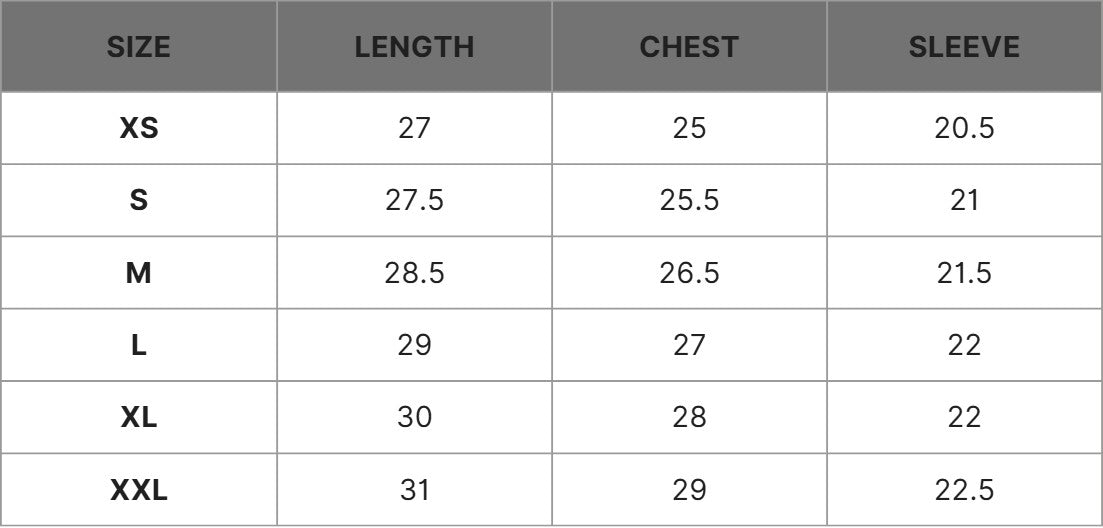This screenshot has width=1103, height=528.
Task: Click the SIZE column header
Action: (139, 47)
